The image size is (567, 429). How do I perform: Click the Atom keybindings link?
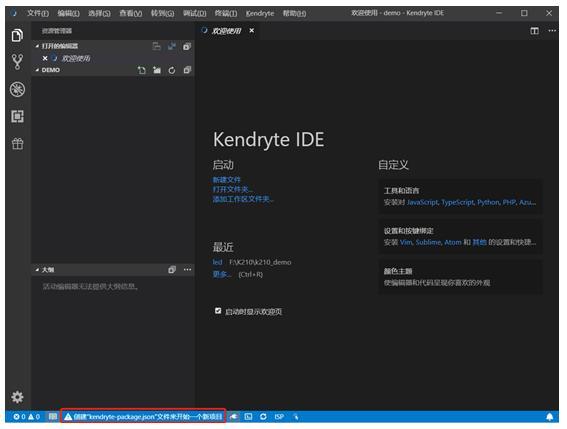tap(453, 242)
